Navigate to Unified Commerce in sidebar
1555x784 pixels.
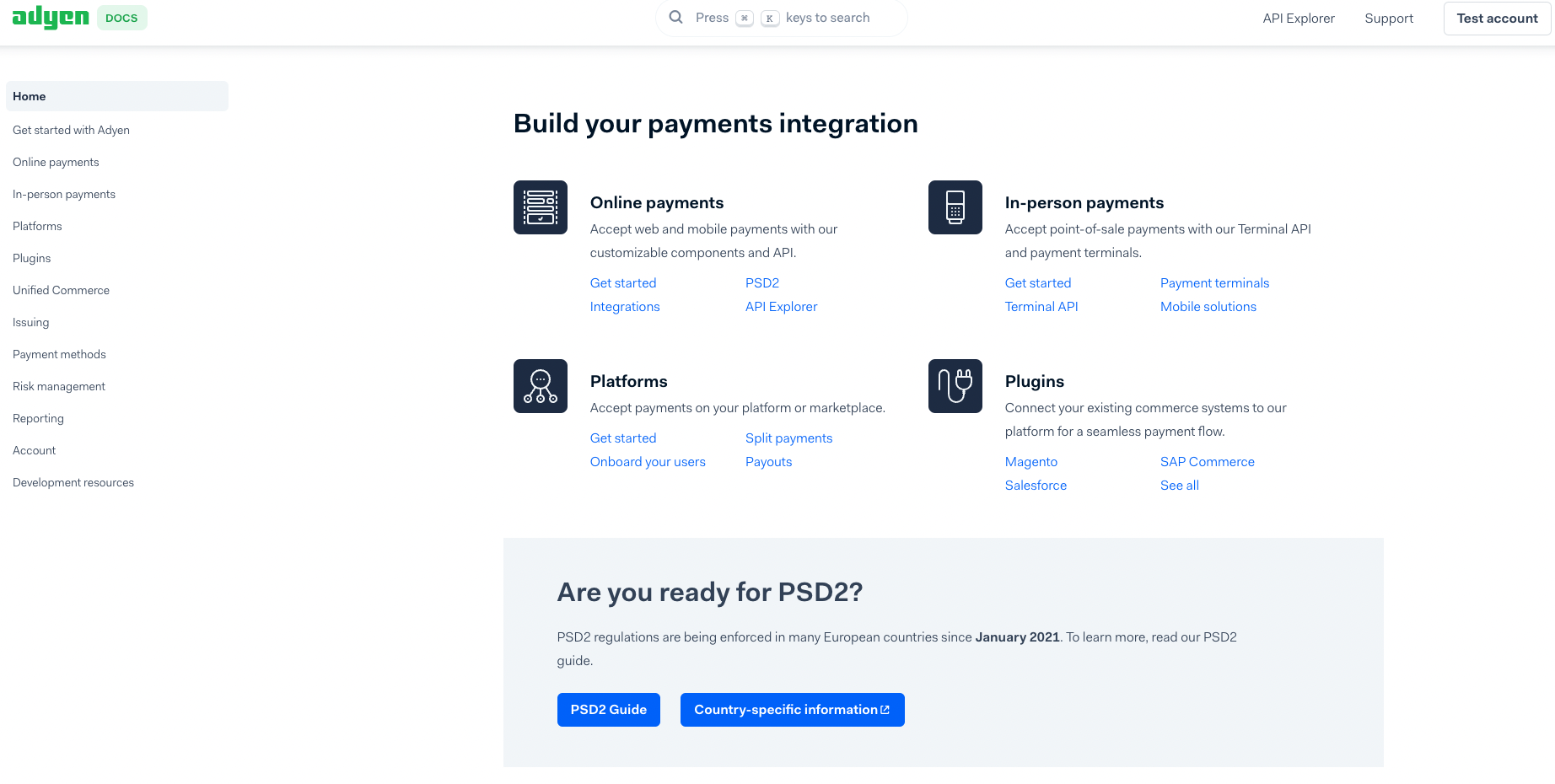pyautogui.click(x=61, y=290)
